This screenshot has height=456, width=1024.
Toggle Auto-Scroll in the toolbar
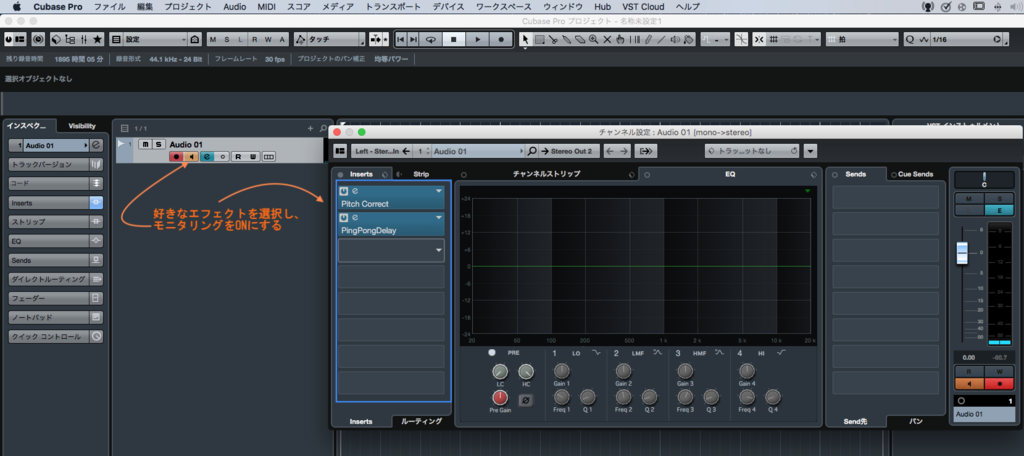[374, 39]
